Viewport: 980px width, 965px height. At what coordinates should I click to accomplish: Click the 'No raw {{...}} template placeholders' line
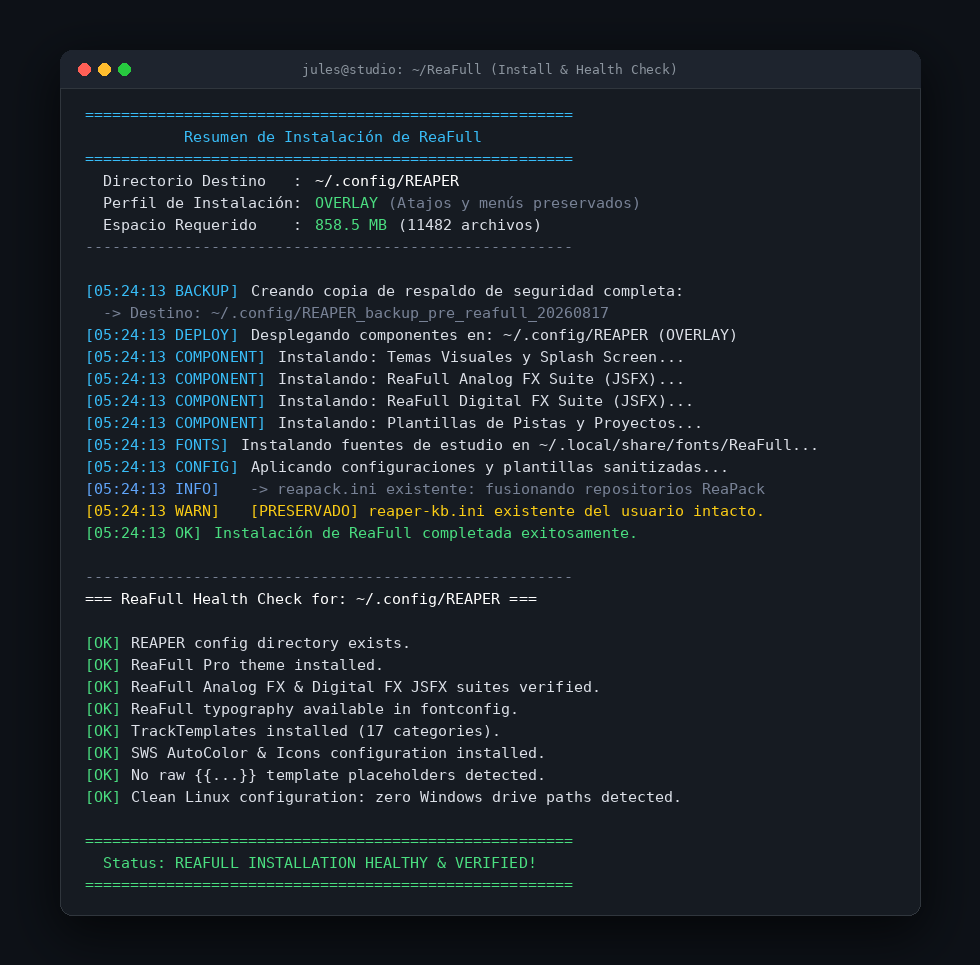[x=338, y=775]
